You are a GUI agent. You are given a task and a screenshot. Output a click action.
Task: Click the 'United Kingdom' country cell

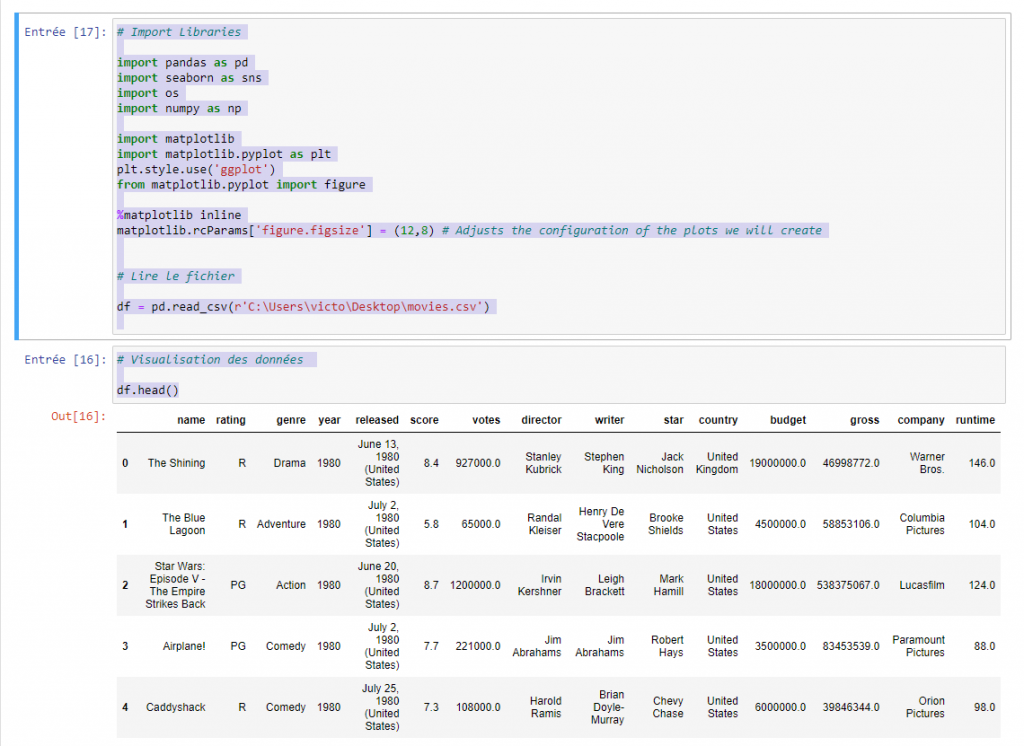[x=717, y=463]
